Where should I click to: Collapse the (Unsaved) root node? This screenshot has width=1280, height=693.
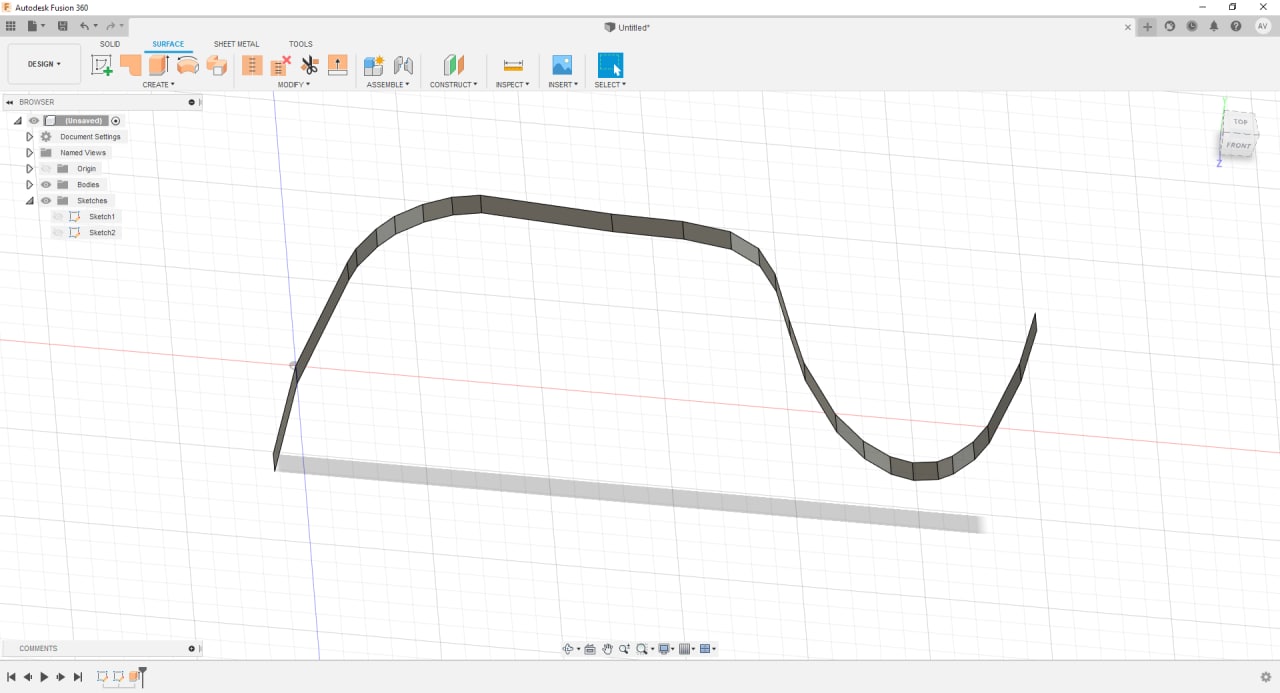[17, 121]
